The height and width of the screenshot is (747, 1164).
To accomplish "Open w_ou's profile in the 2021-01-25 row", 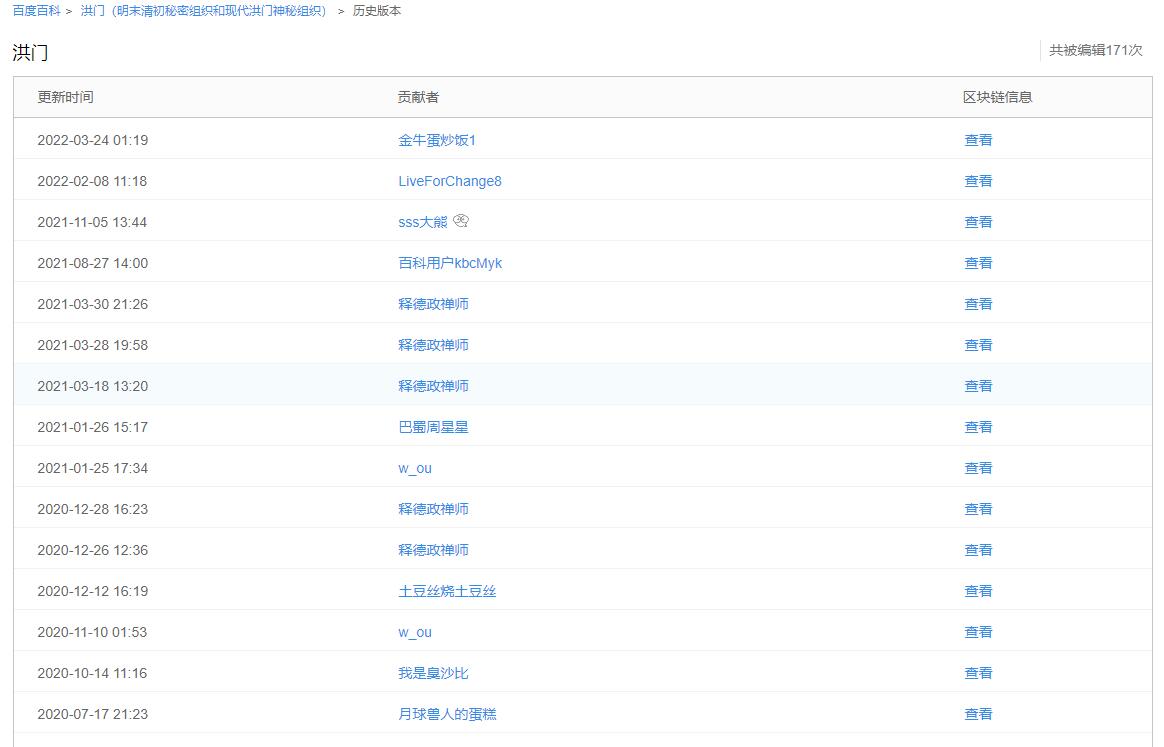I will click(413, 467).
